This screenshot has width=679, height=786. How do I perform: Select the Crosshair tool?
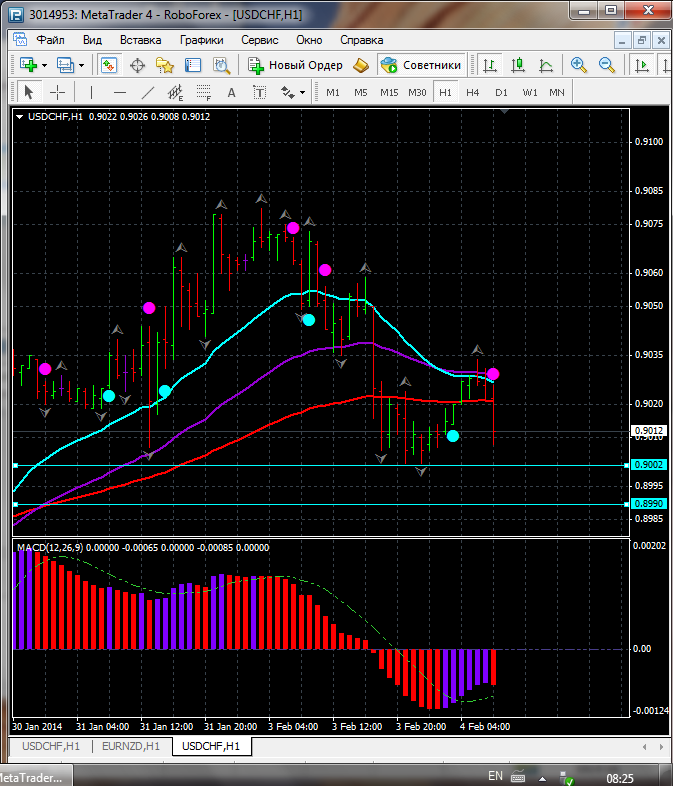[58, 92]
